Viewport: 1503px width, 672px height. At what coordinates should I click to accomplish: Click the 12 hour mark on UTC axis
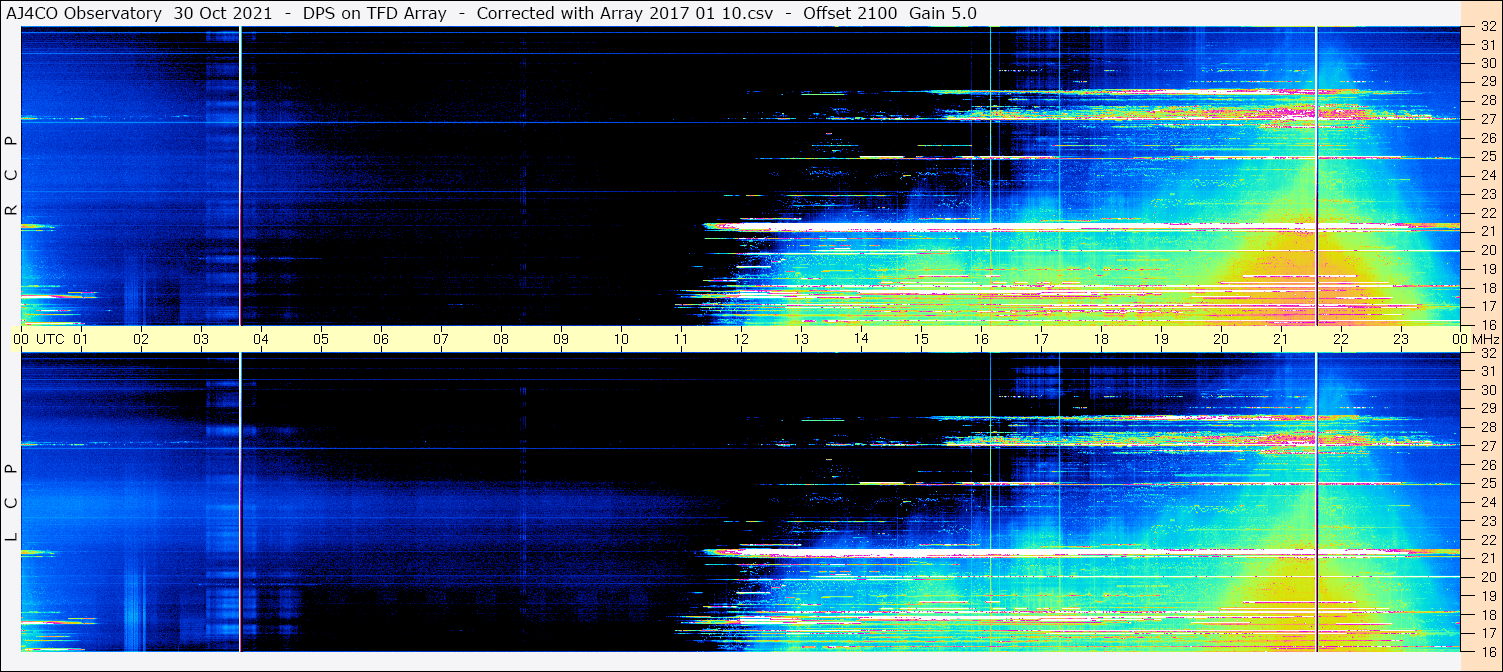click(x=741, y=339)
